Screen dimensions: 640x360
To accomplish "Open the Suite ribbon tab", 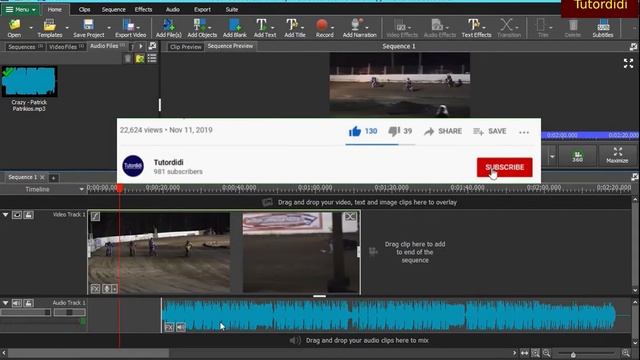I will [231, 9].
